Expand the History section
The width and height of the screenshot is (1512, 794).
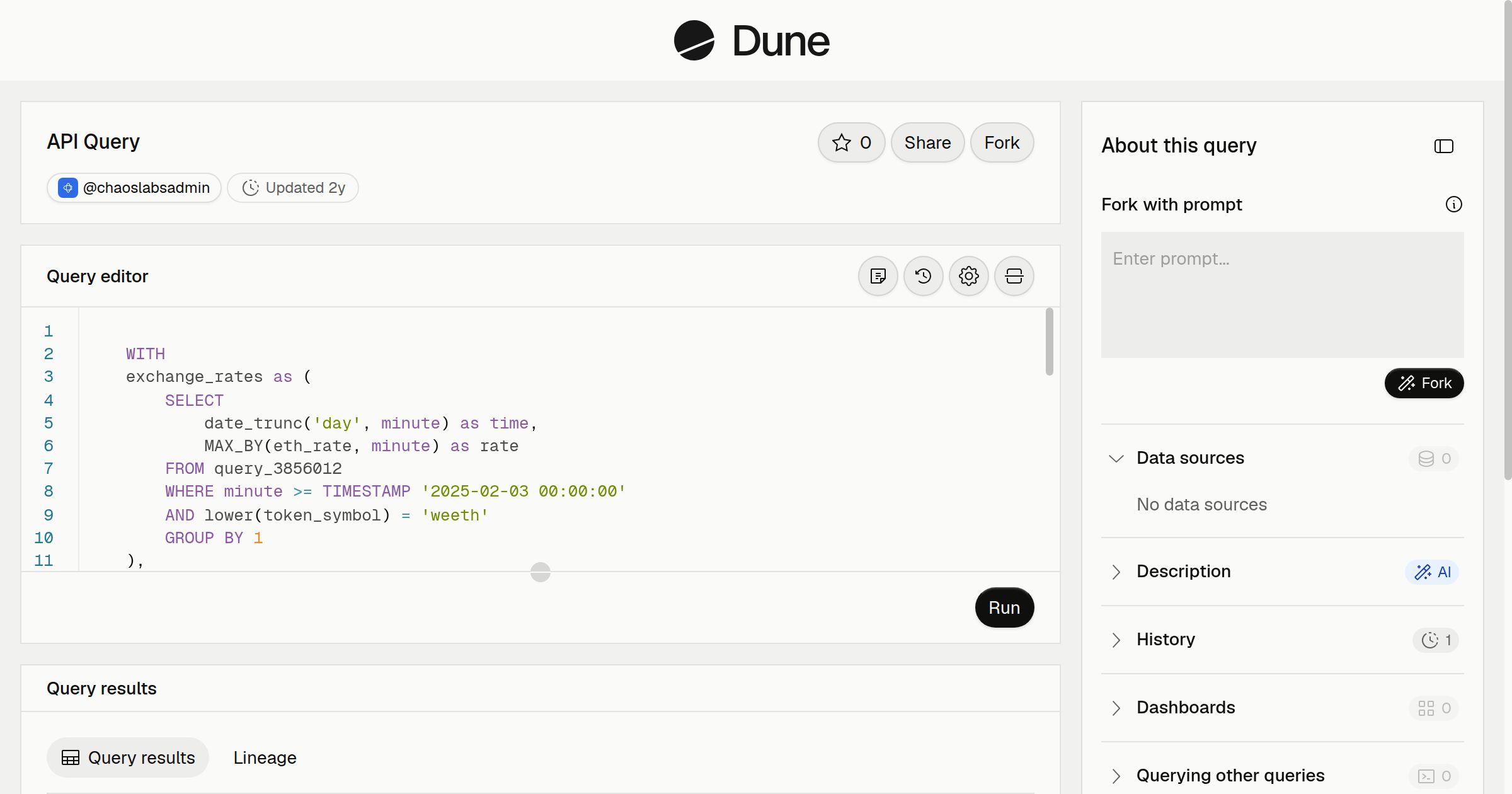tap(1116, 640)
